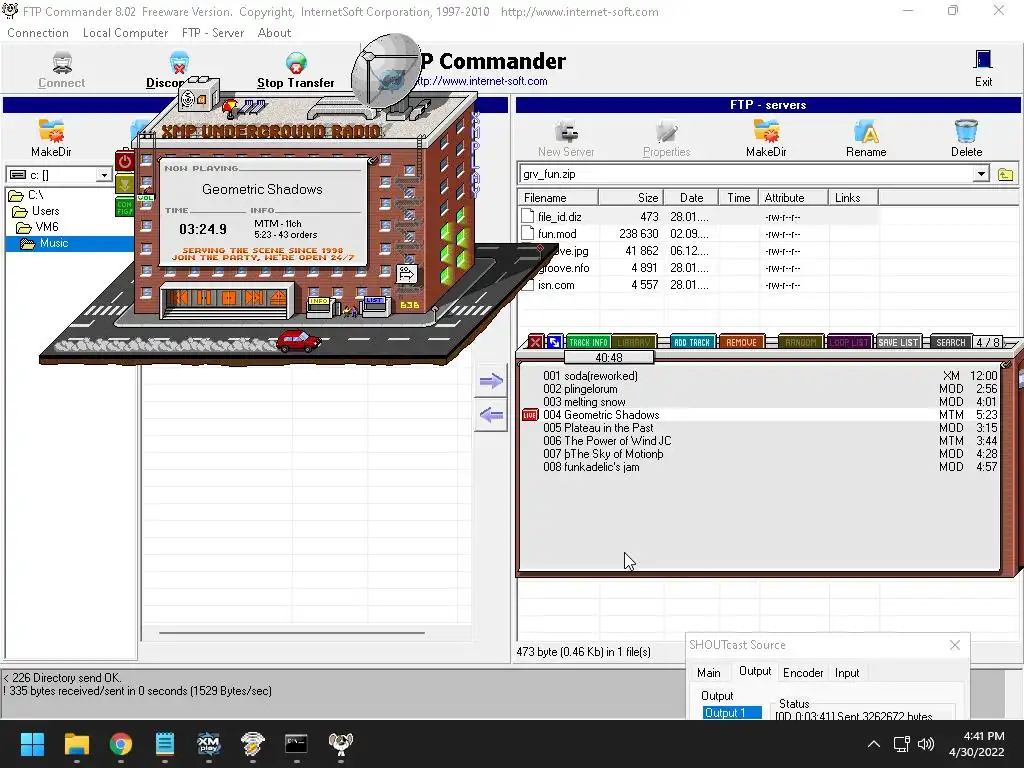Toggle RANDOM playback mode
Screen dimensions: 1024x768
pyautogui.click(x=801, y=342)
